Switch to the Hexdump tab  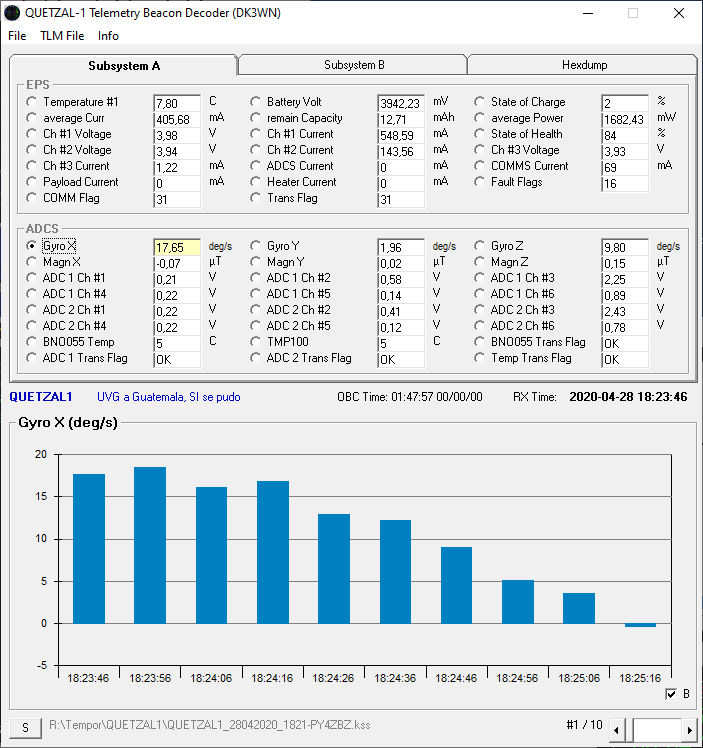(x=584, y=65)
